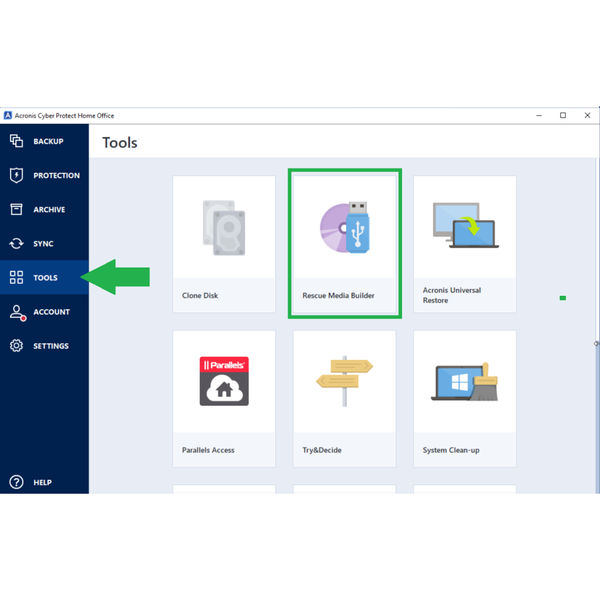Open the Help question mark icon
Screen dimensions: 600x600
tap(16, 482)
